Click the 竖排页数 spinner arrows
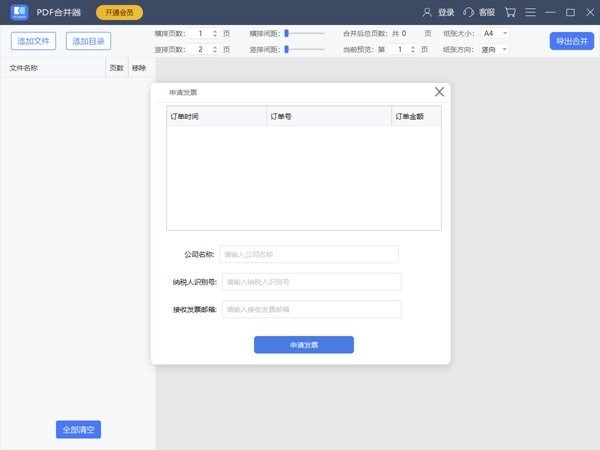The width and height of the screenshot is (600, 450). pyautogui.click(x=215, y=49)
